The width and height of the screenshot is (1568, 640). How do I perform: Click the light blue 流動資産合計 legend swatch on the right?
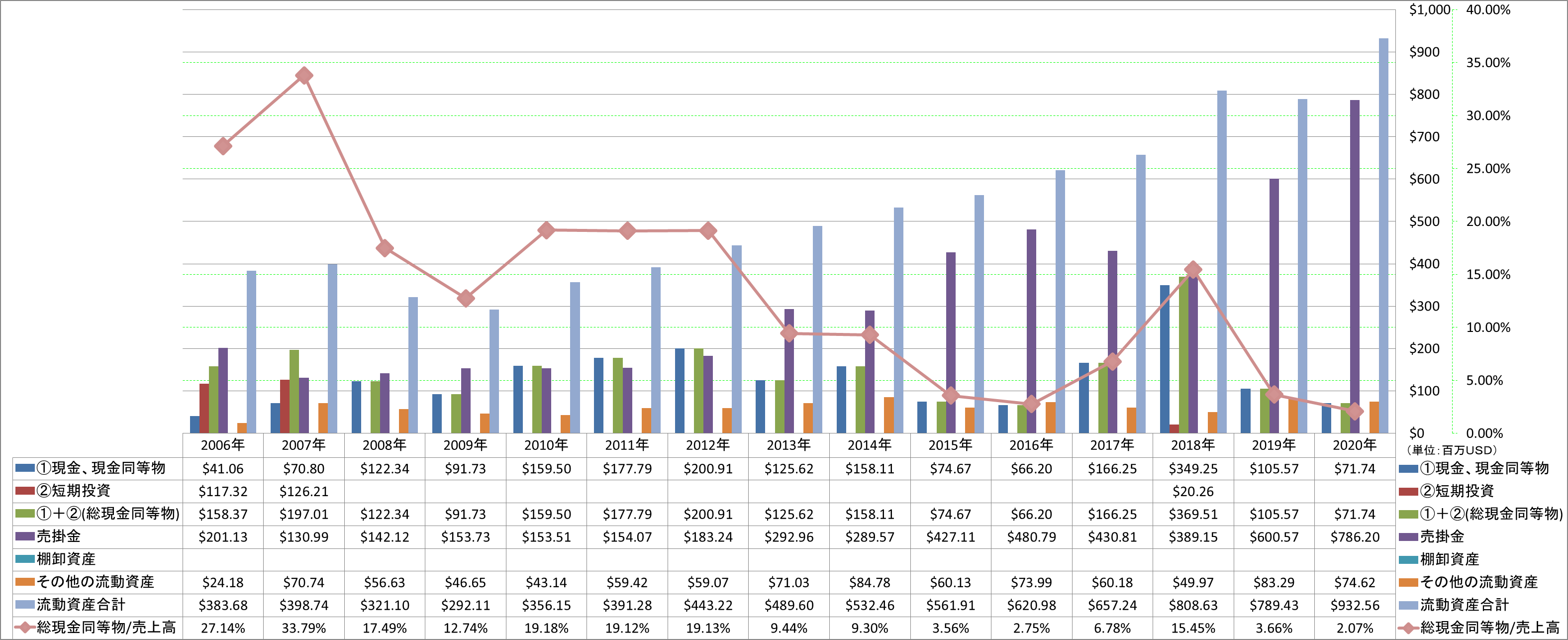(x=1408, y=605)
